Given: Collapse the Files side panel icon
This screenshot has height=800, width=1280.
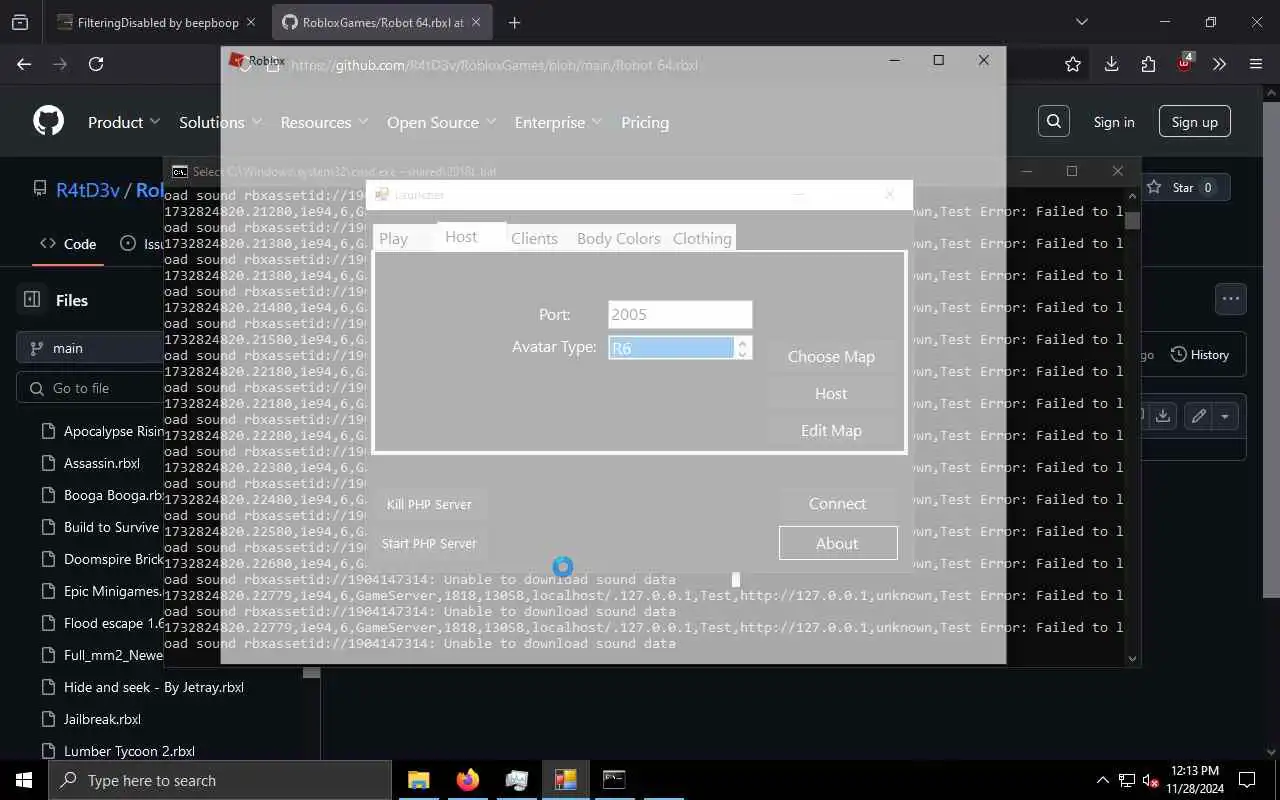Looking at the screenshot, I should [x=32, y=299].
